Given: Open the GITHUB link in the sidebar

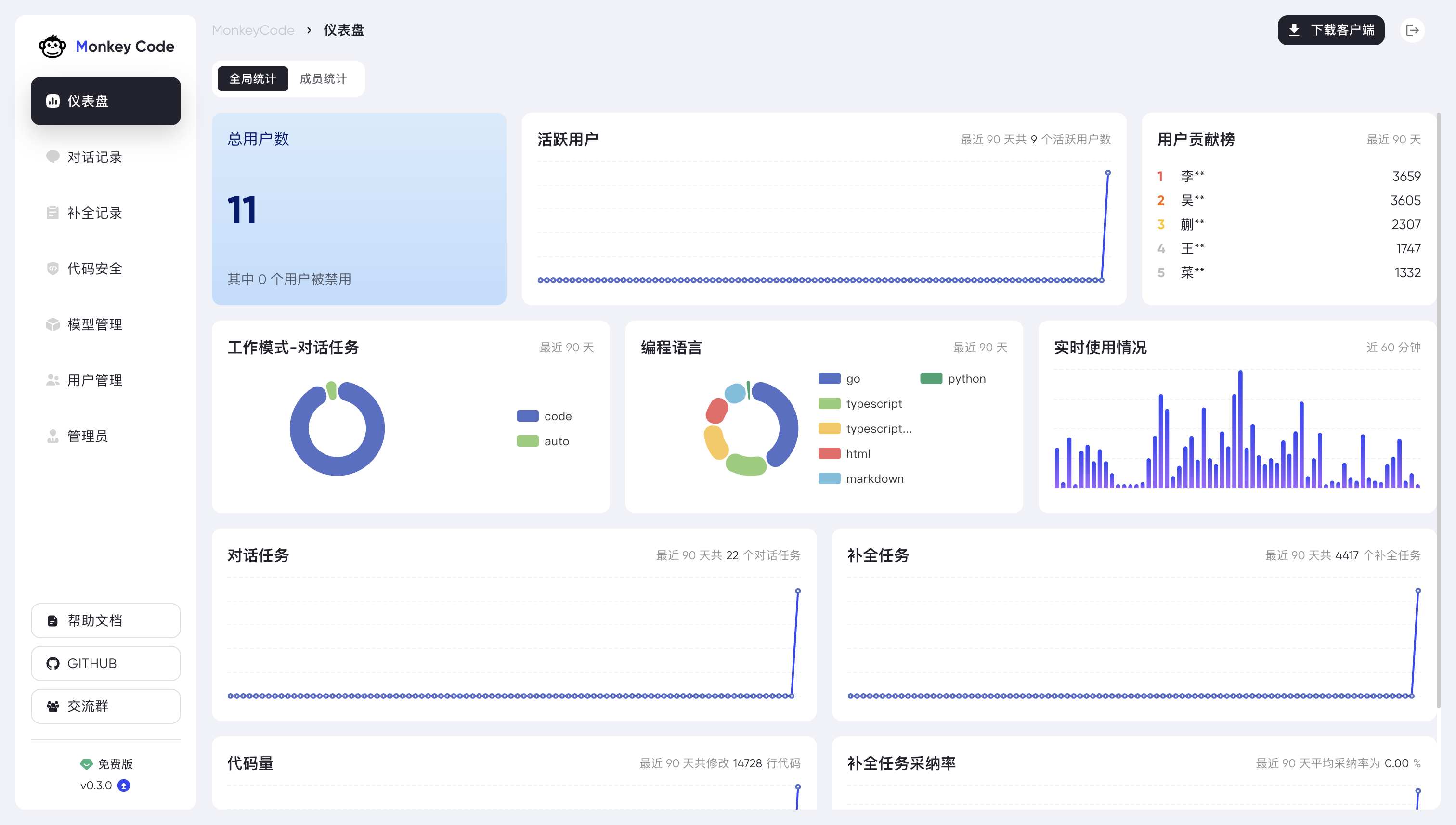Looking at the screenshot, I should tap(105, 663).
